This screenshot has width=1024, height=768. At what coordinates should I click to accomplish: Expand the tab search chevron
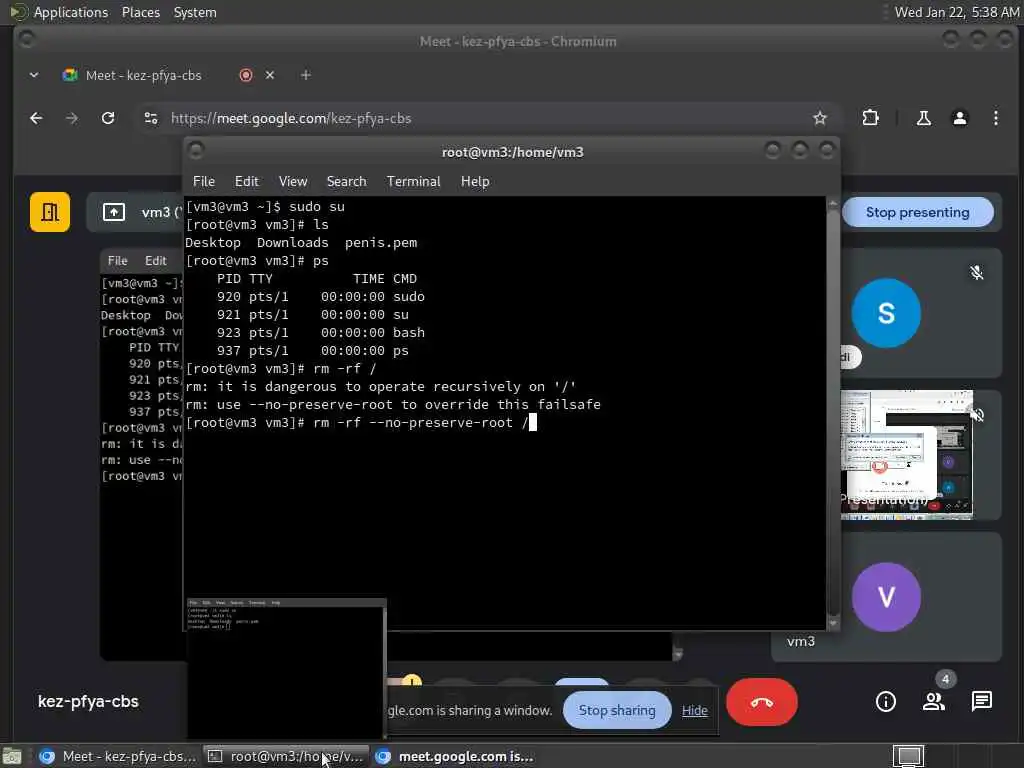coord(34,75)
